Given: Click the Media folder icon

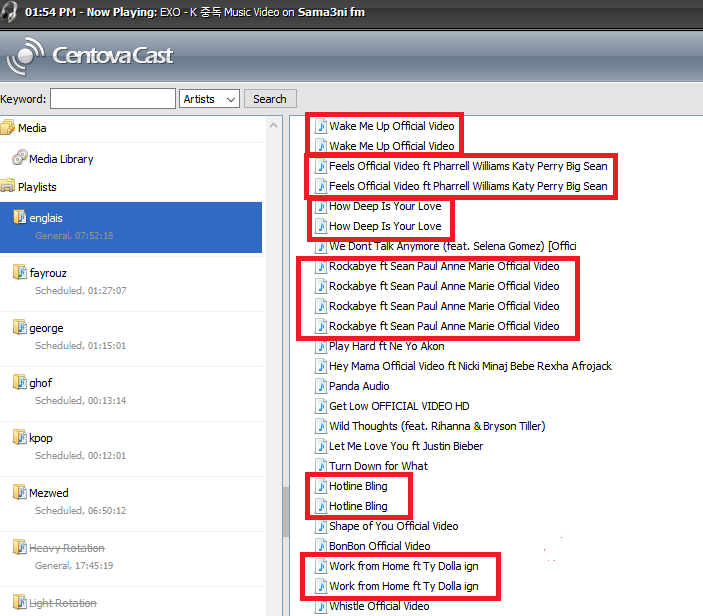Looking at the screenshot, I should [x=8, y=127].
